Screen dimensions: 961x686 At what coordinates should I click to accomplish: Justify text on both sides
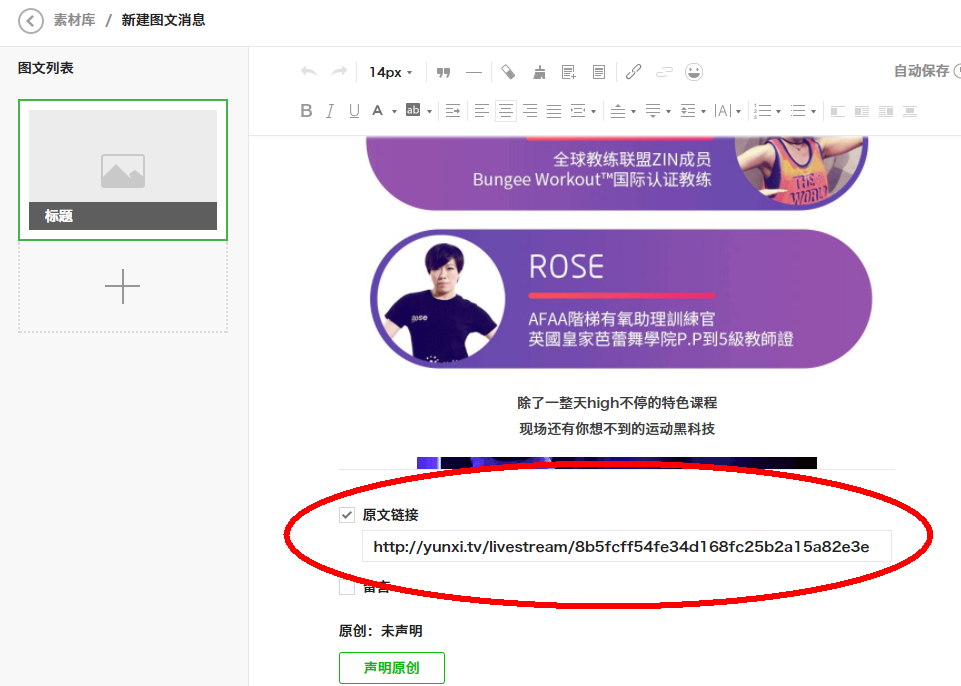[x=554, y=111]
